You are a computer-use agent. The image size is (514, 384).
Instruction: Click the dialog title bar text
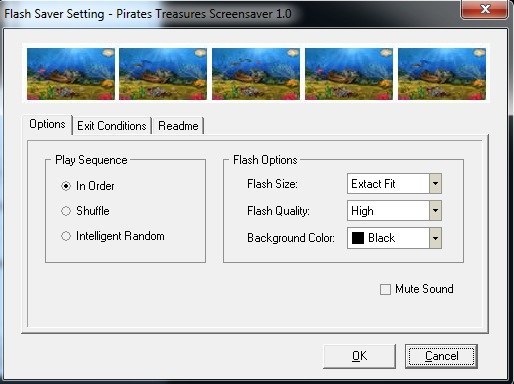click(x=148, y=14)
